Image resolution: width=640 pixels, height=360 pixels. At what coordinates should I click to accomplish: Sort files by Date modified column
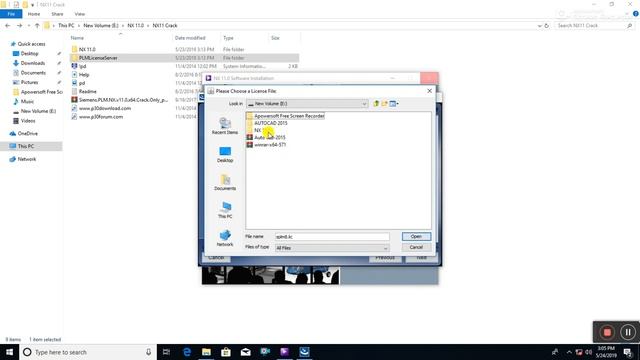[190, 38]
